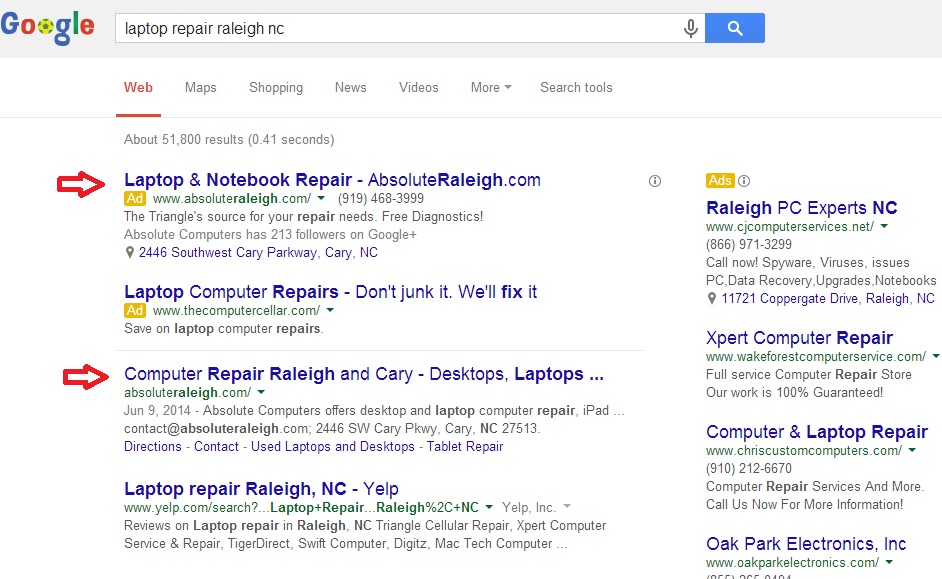This screenshot has width=942, height=579.
Task: Click the www.oakparkelectronics.com/ URL text
Action: pos(792,563)
